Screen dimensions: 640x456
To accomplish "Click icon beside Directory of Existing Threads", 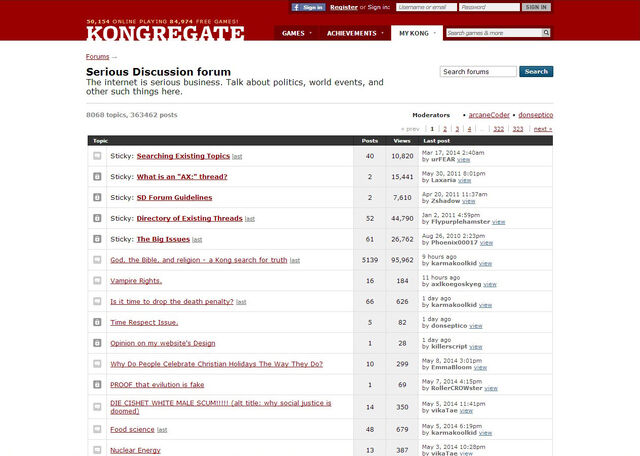I will (x=97, y=218).
